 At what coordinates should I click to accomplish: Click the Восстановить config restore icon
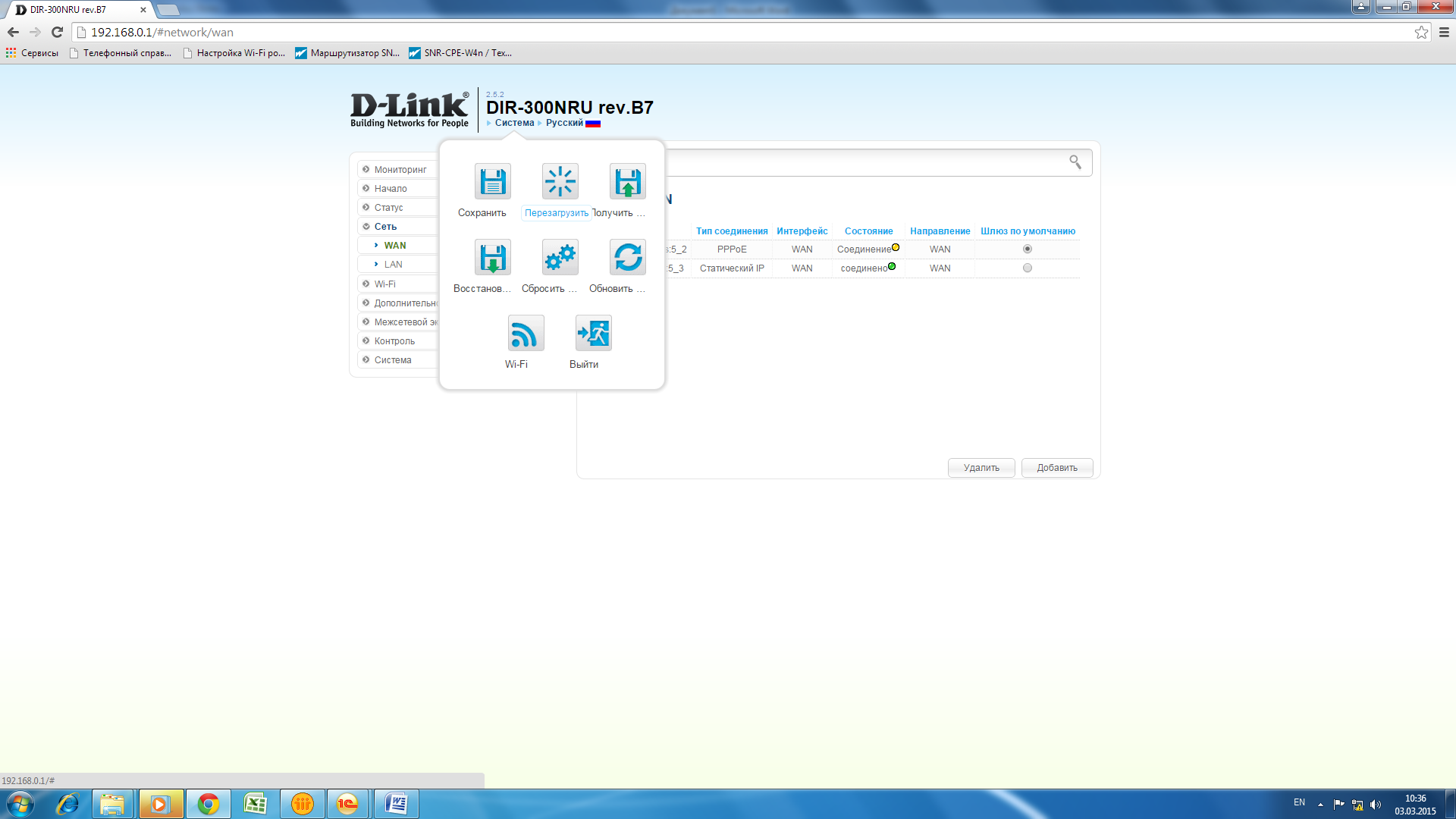tap(492, 258)
